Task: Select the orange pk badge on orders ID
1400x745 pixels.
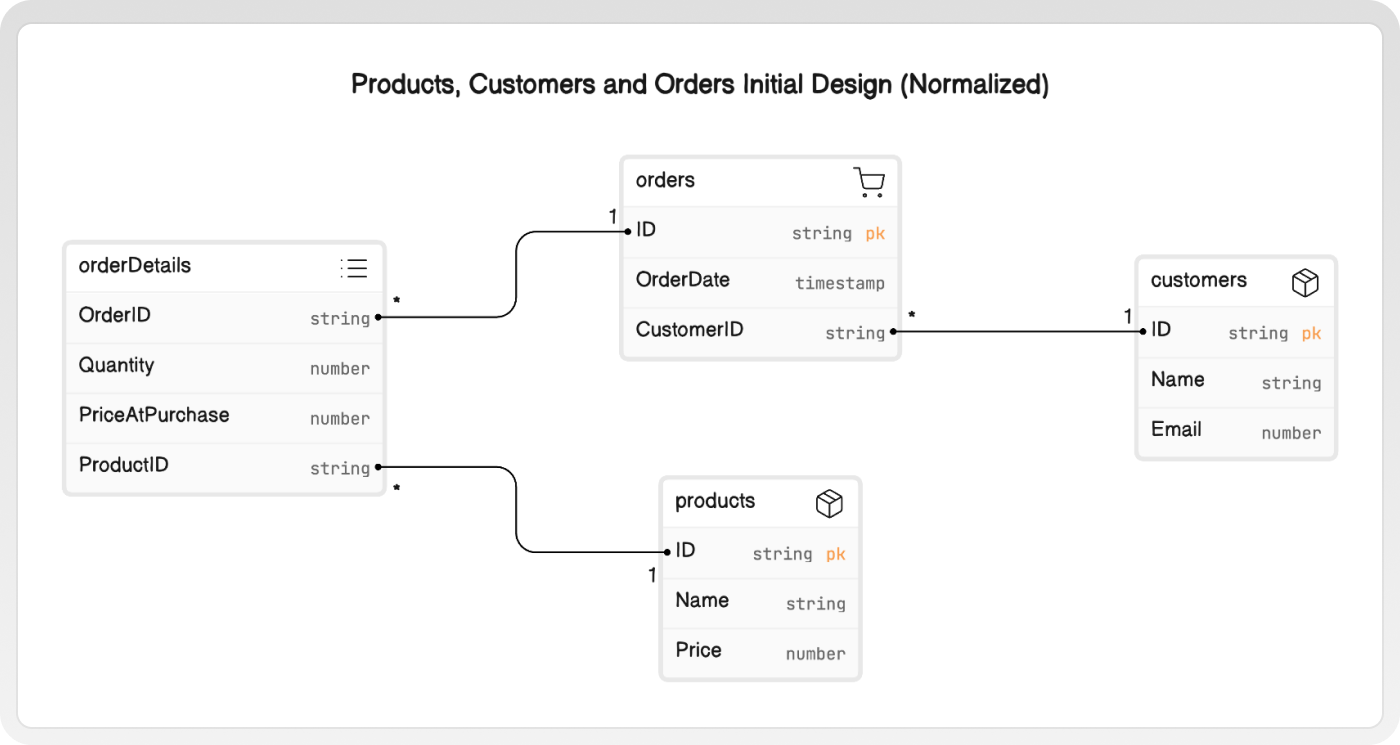Action: coord(874,233)
